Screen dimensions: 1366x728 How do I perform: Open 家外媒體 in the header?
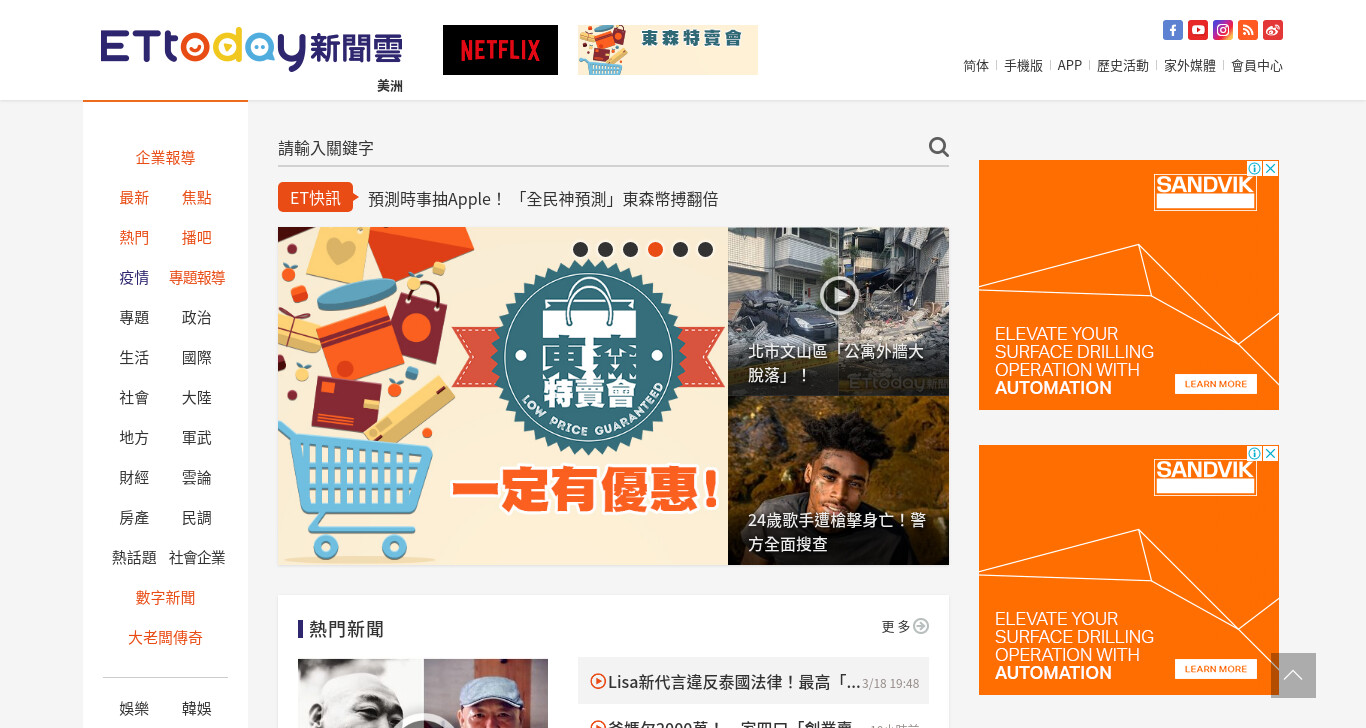[x=1190, y=65]
